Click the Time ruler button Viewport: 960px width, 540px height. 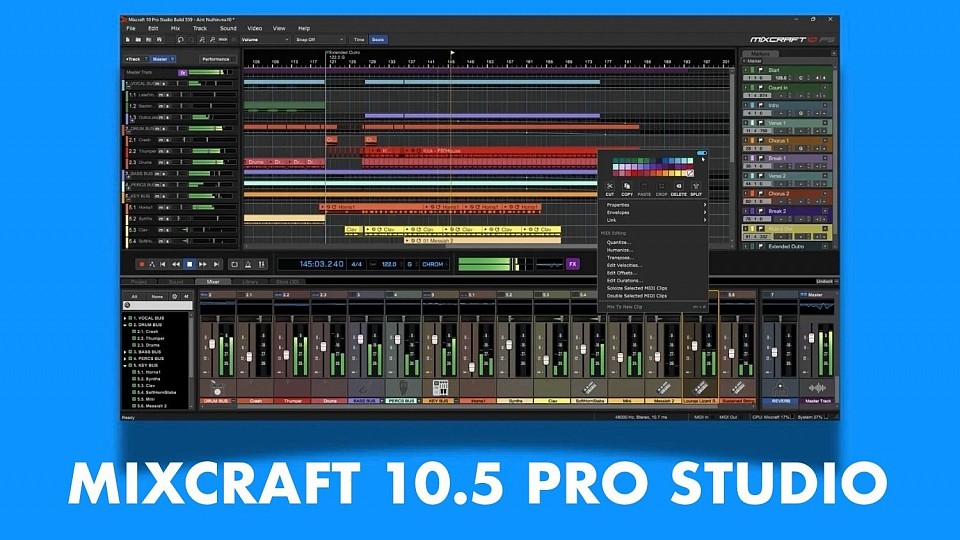(359, 40)
